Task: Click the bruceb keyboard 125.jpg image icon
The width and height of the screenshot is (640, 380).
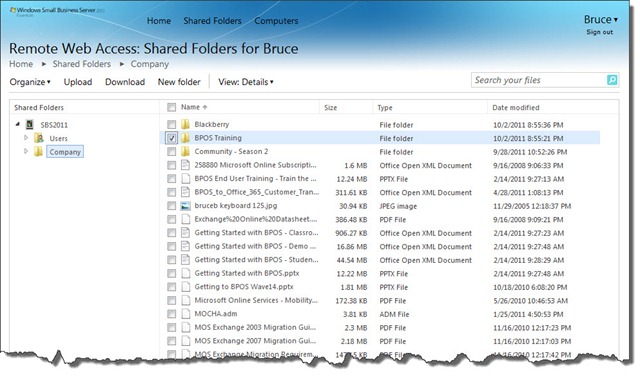Action: click(x=185, y=206)
